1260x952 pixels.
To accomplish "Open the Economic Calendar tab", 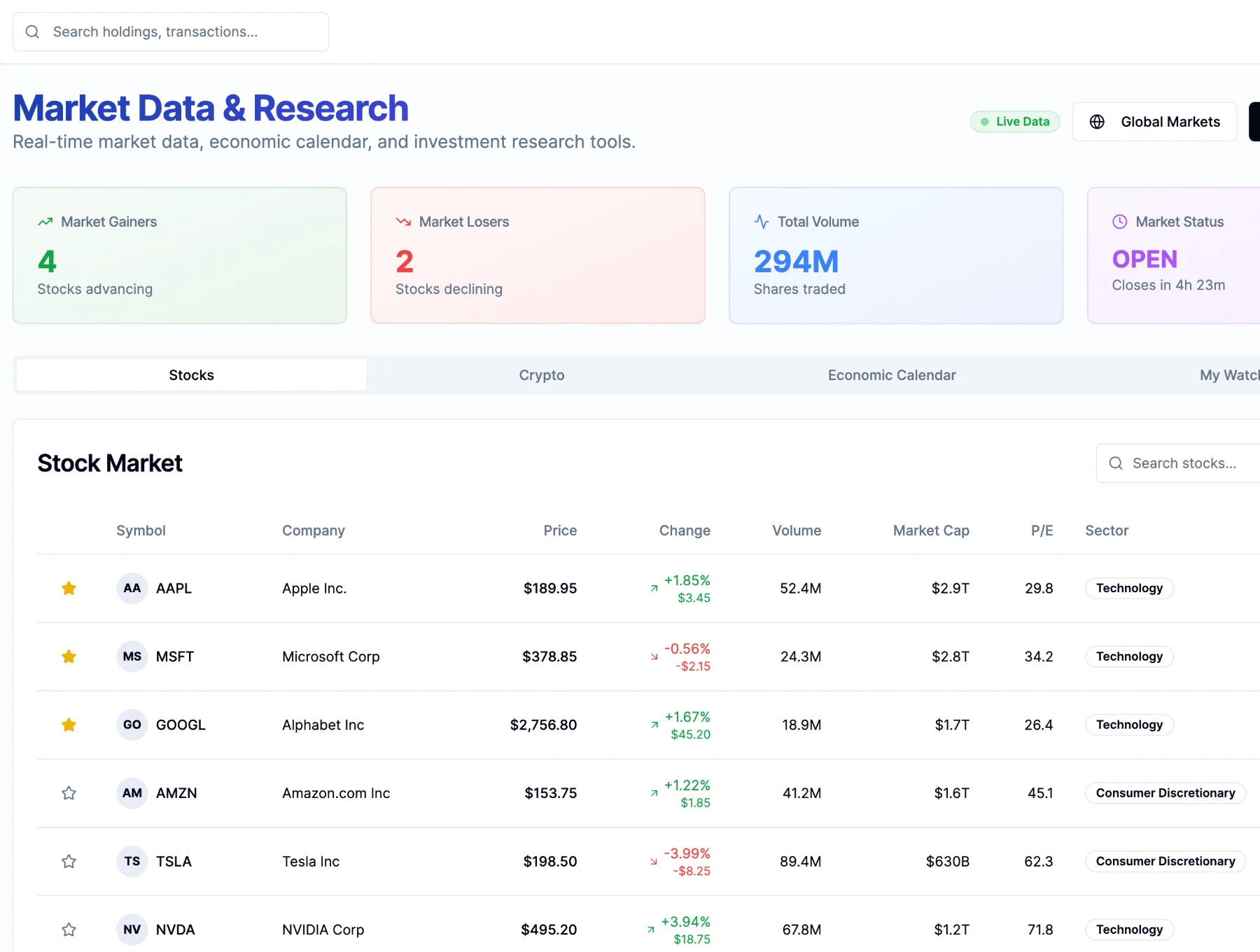I will pyautogui.click(x=892, y=375).
